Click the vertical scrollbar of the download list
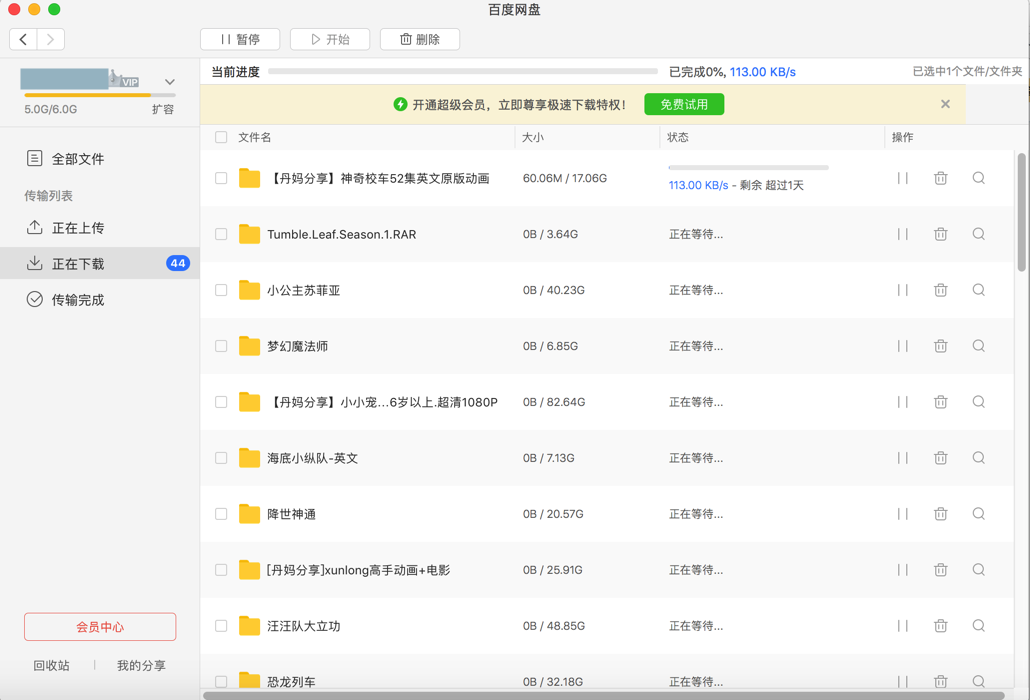 point(1021,212)
